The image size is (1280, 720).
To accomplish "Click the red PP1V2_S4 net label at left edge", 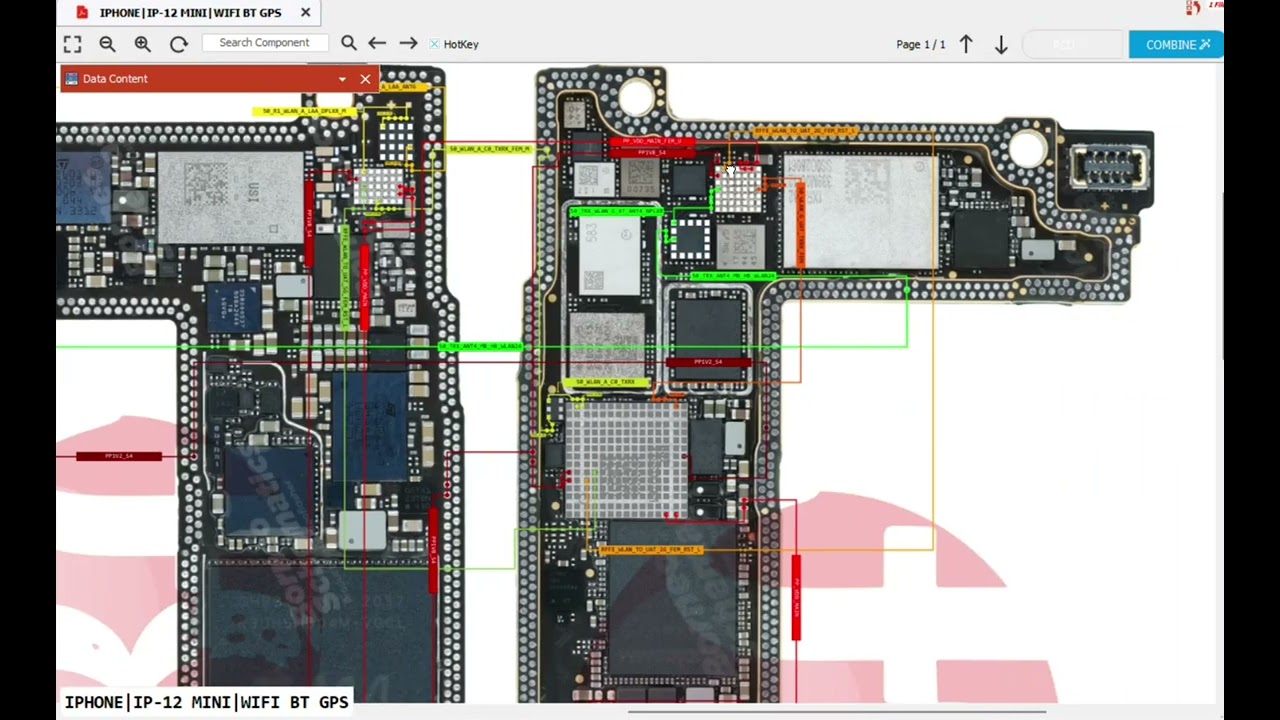I will pyautogui.click(x=119, y=456).
